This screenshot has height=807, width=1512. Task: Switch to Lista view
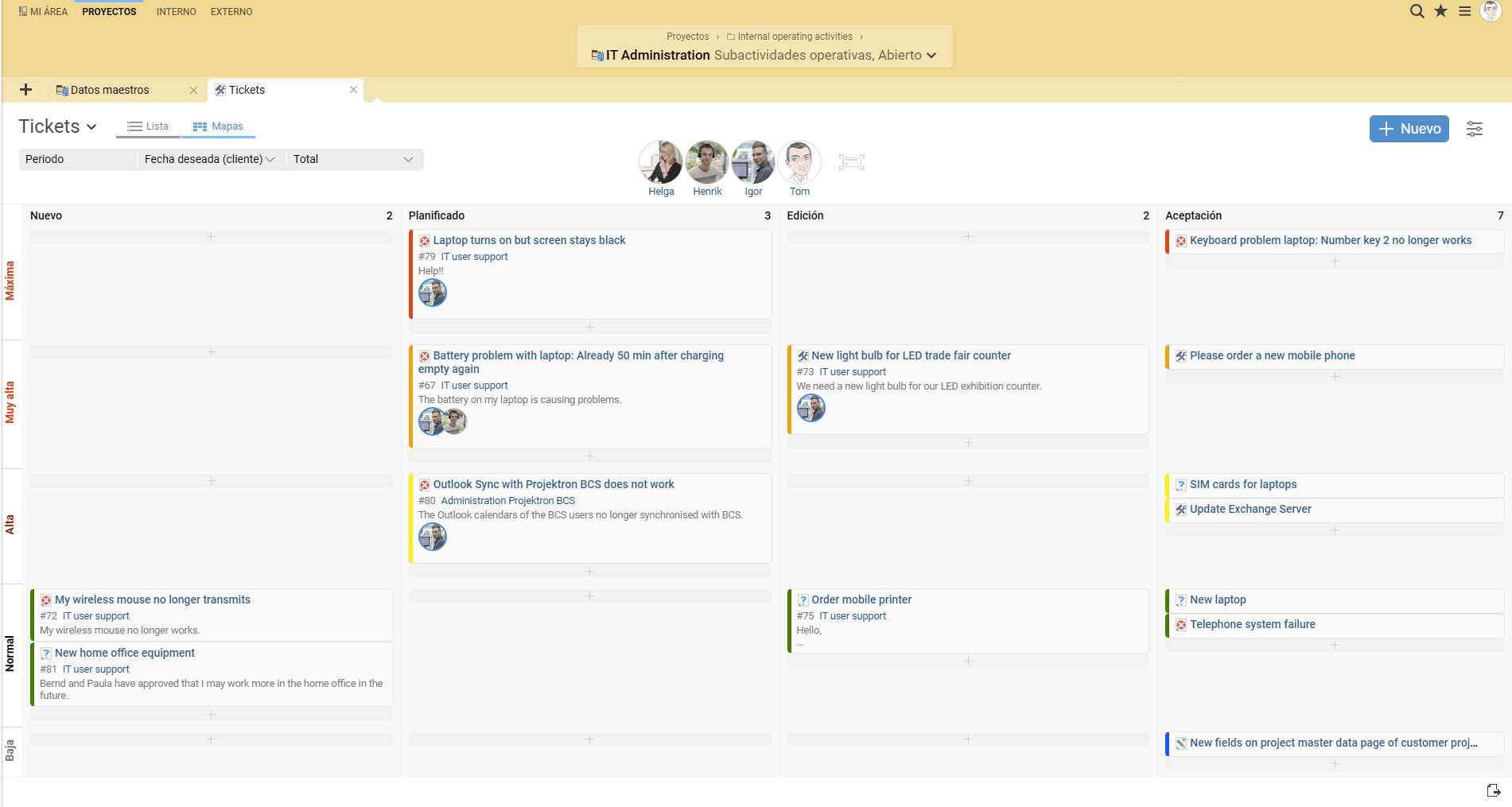[x=148, y=126]
